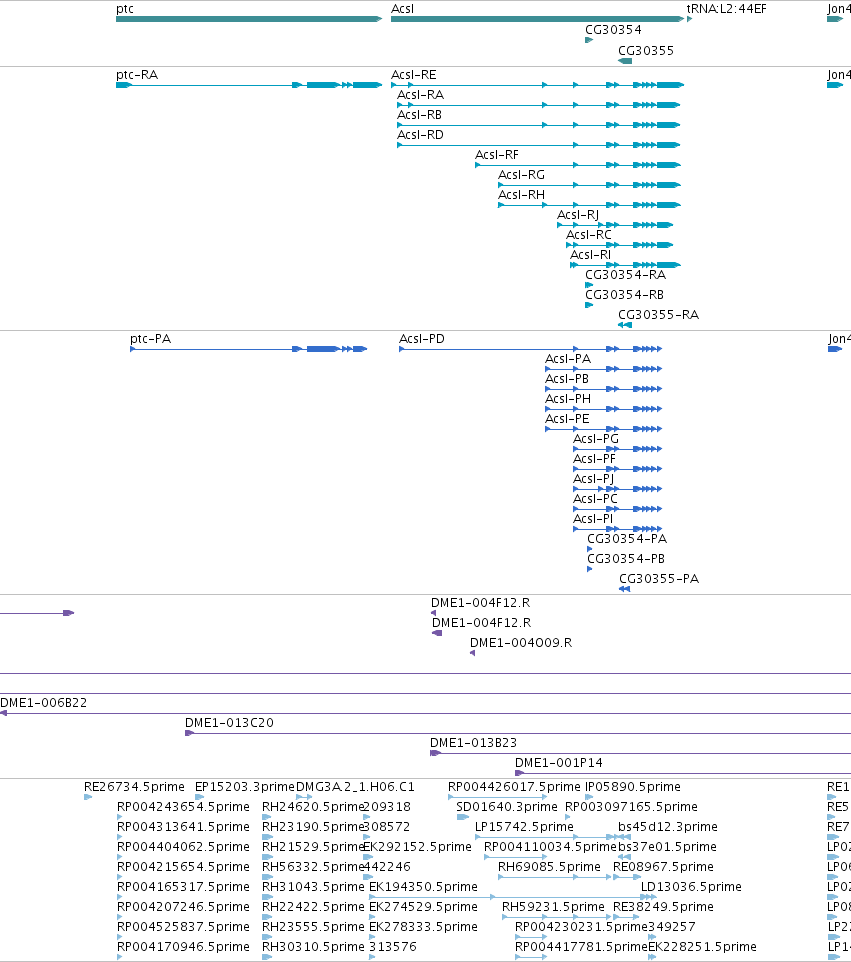This screenshot has width=851, height=962.
Task: Select the Acsl-RC transcript label
Action: (x=588, y=234)
